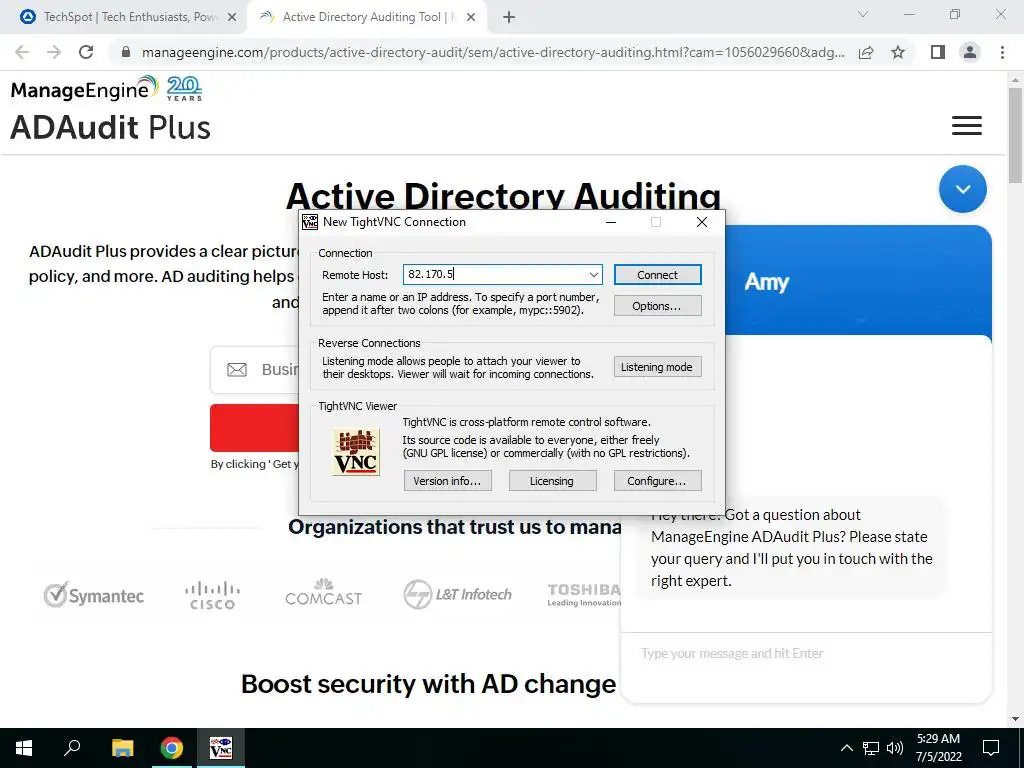Open a new browser tab
This screenshot has width=1024, height=768.
click(x=509, y=18)
